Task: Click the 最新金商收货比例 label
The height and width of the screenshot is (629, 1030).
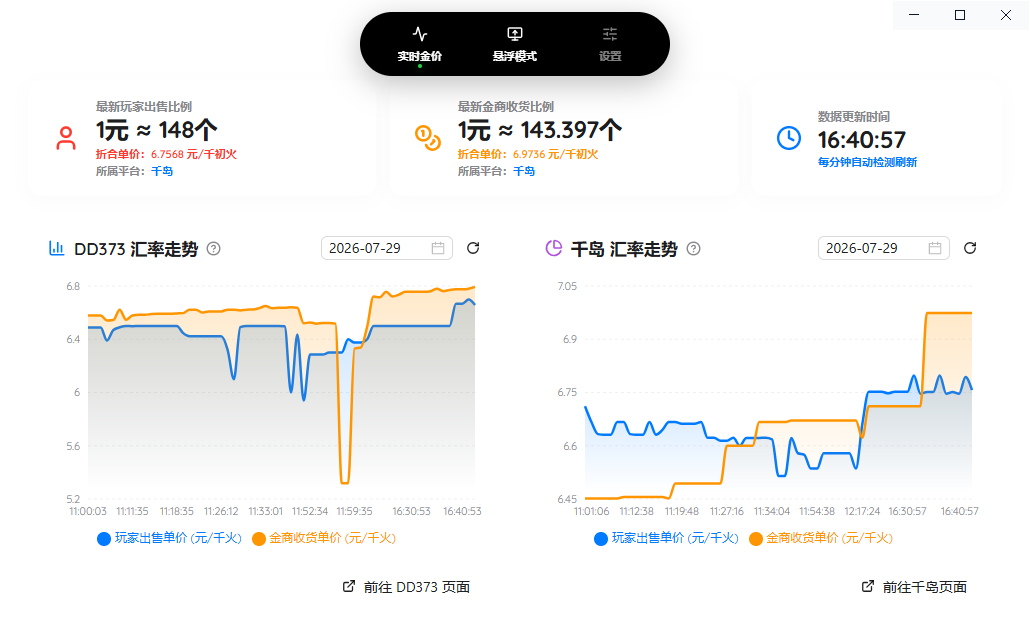Action: tap(506, 106)
